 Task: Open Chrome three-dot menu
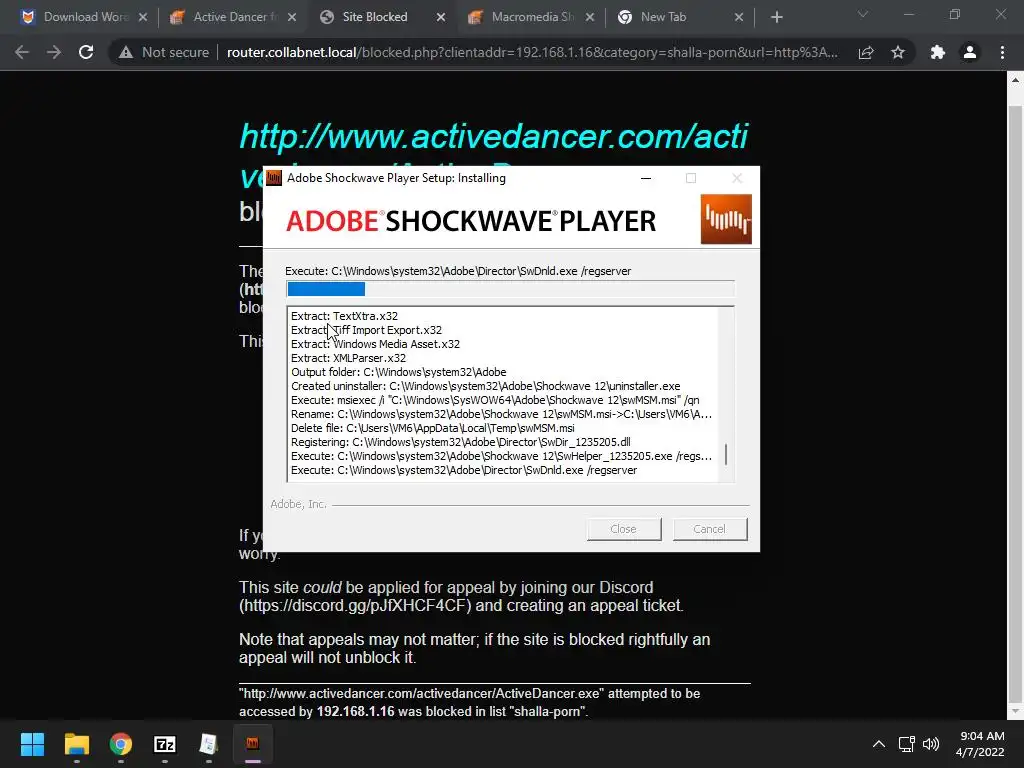1002,52
